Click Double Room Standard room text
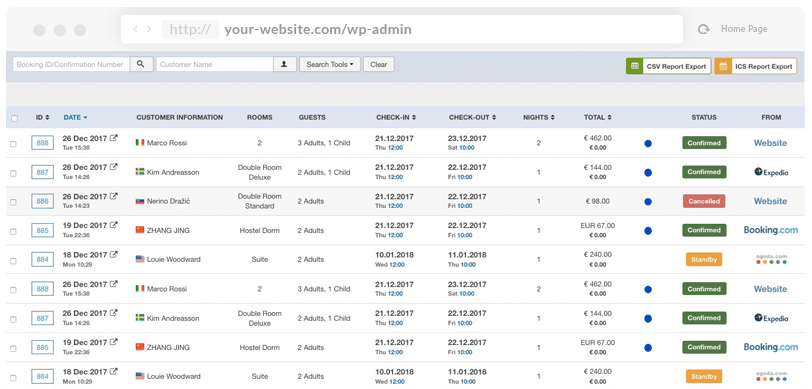Image resolution: width=812 pixels, height=389 pixels. (259, 201)
